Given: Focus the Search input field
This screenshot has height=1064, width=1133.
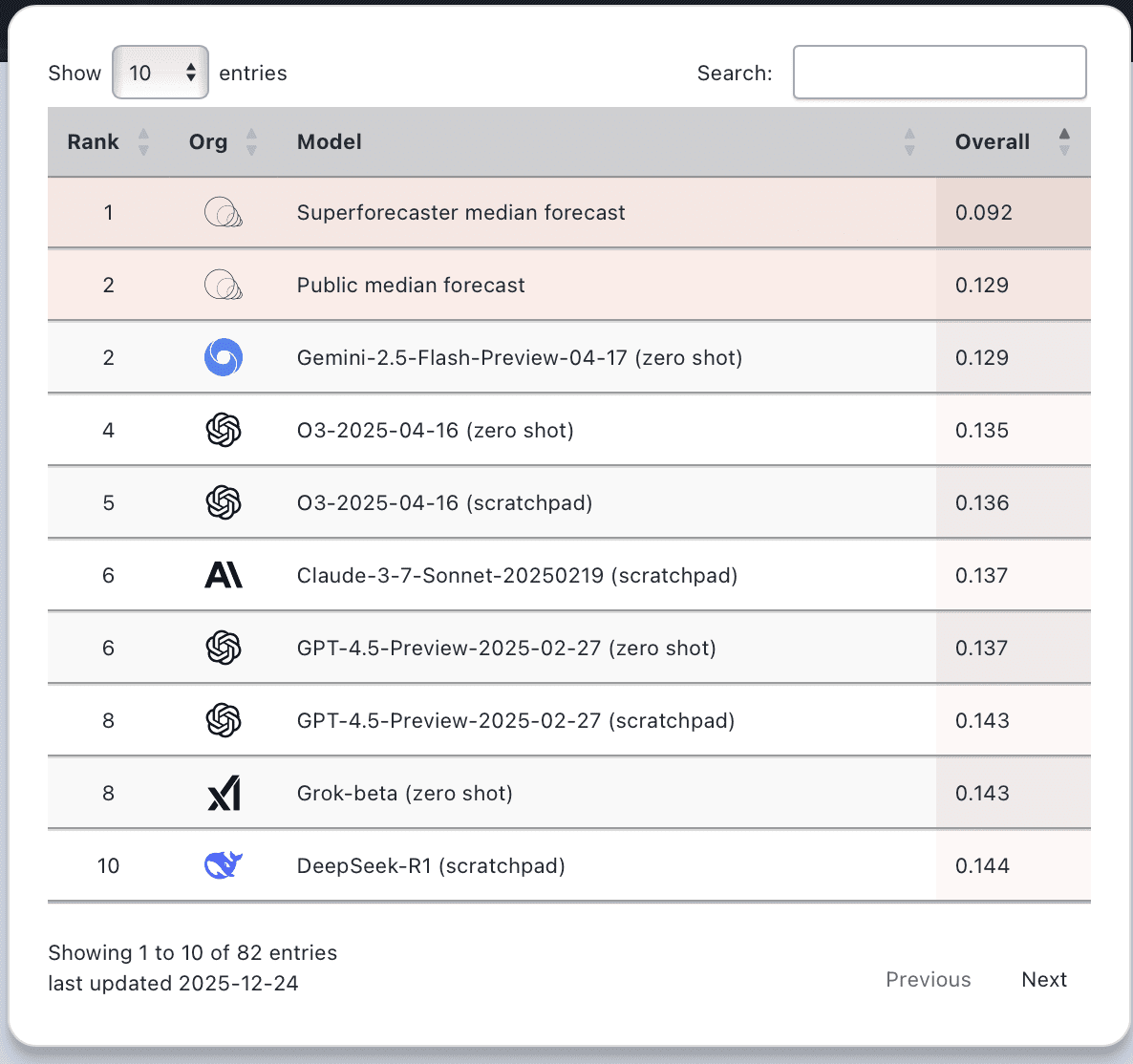Looking at the screenshot, I should (x=939, y=73).
